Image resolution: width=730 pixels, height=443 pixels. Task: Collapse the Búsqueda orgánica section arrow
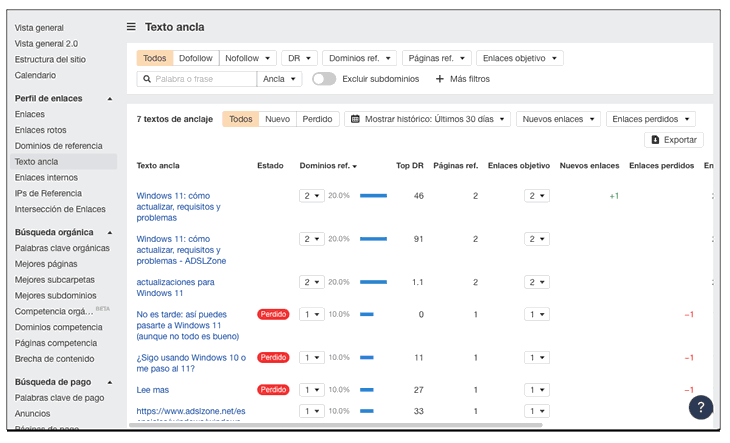coord(110,232)
